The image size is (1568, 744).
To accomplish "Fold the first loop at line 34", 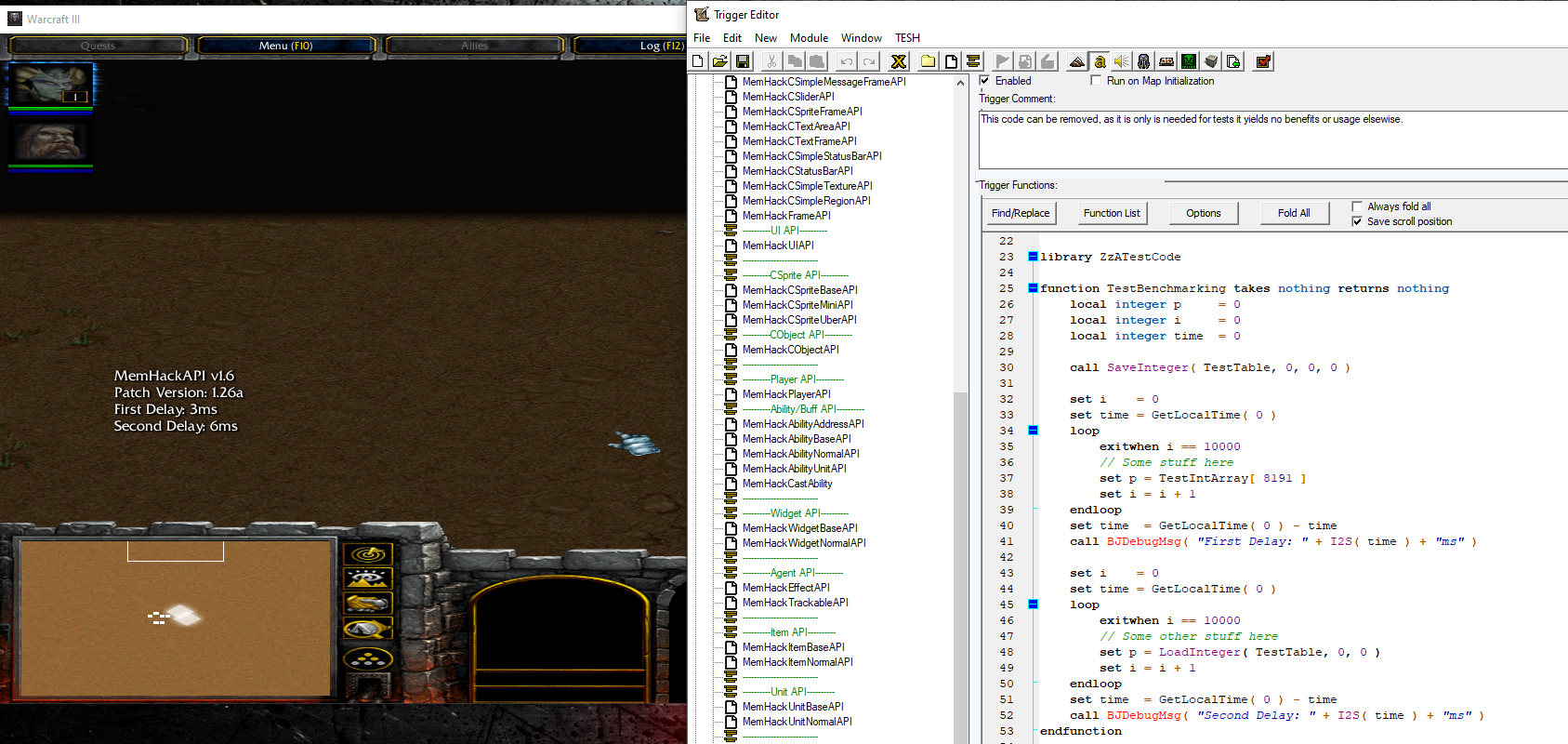I will (x=1033, y=431).
